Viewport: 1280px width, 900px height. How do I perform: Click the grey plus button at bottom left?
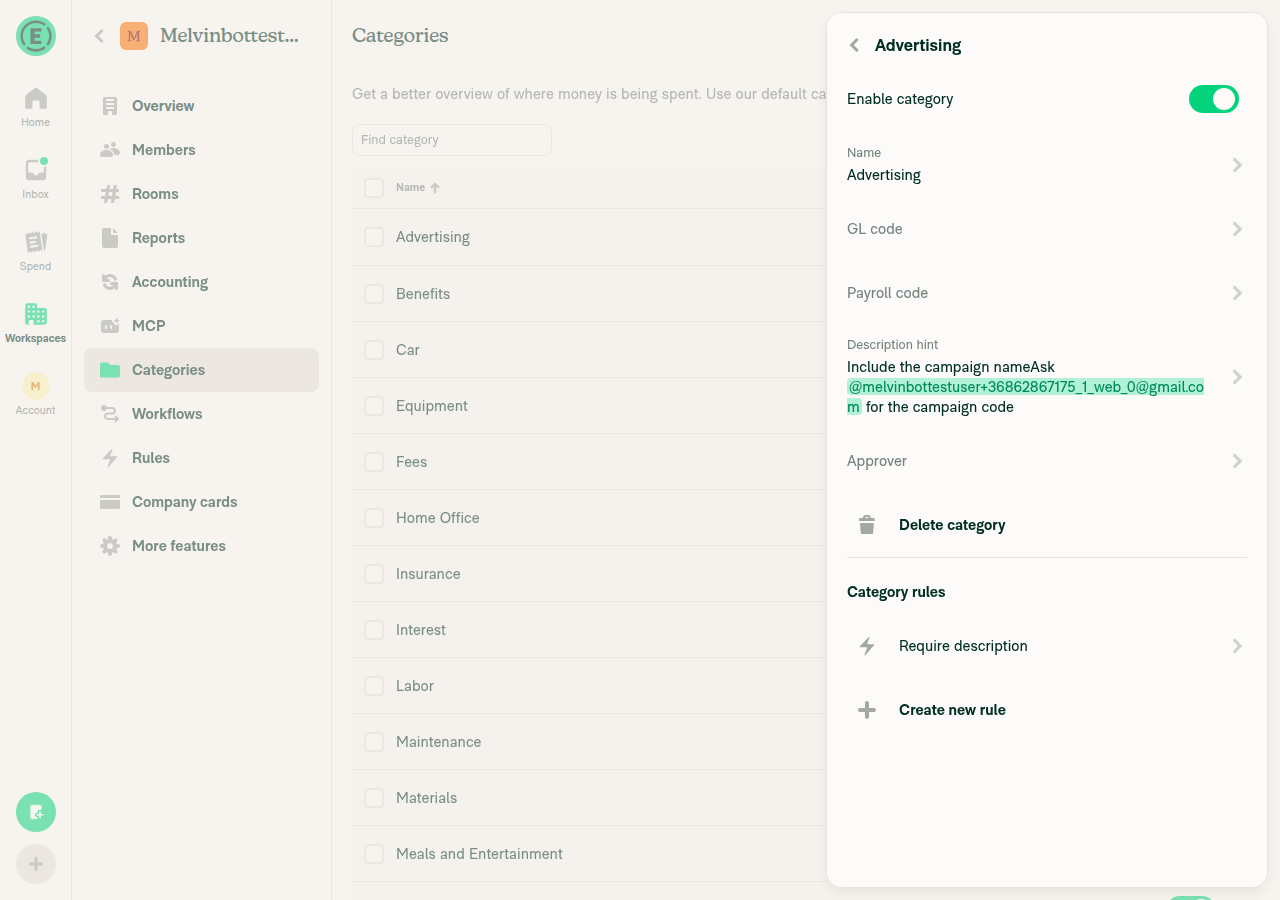pyautogui.click(x=36, y=864)
